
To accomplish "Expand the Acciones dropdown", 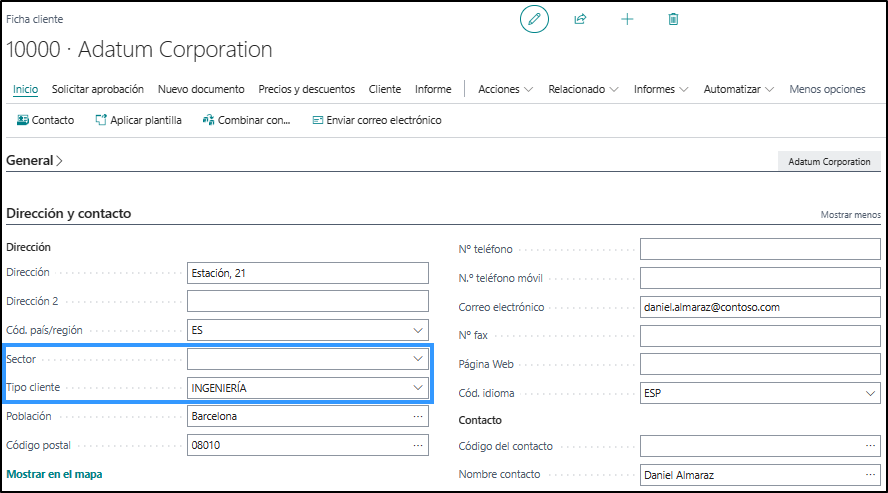I will click(506, 89).
